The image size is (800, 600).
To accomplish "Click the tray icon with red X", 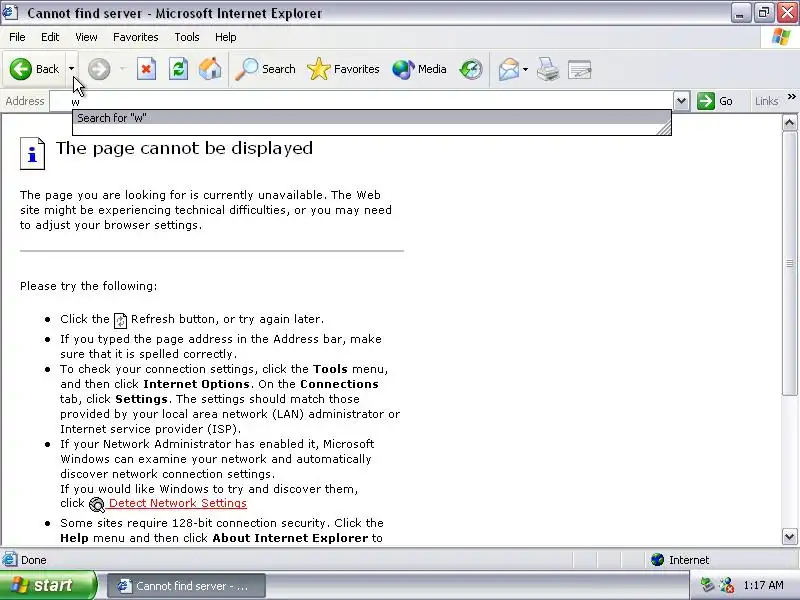I will click(727, 585).
